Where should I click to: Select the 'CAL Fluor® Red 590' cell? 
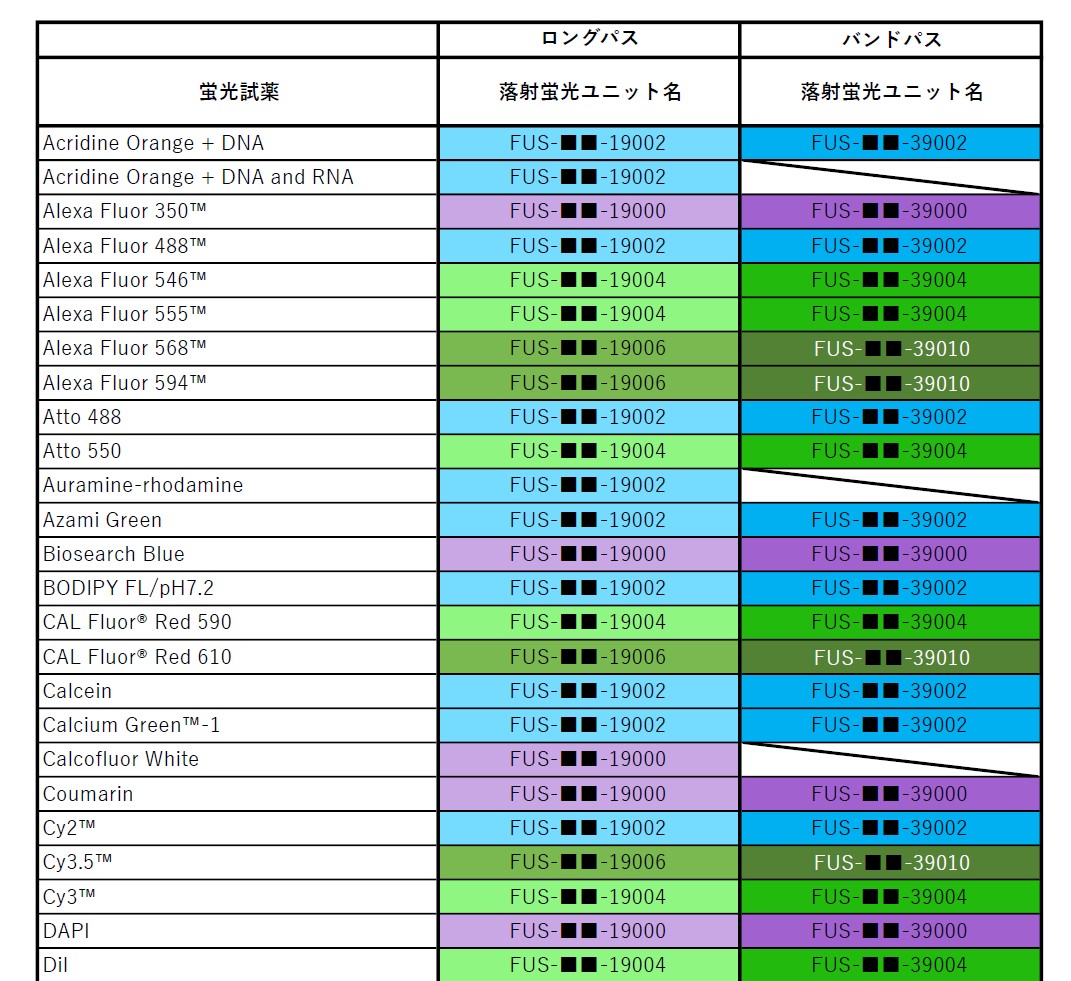(238, 622)
